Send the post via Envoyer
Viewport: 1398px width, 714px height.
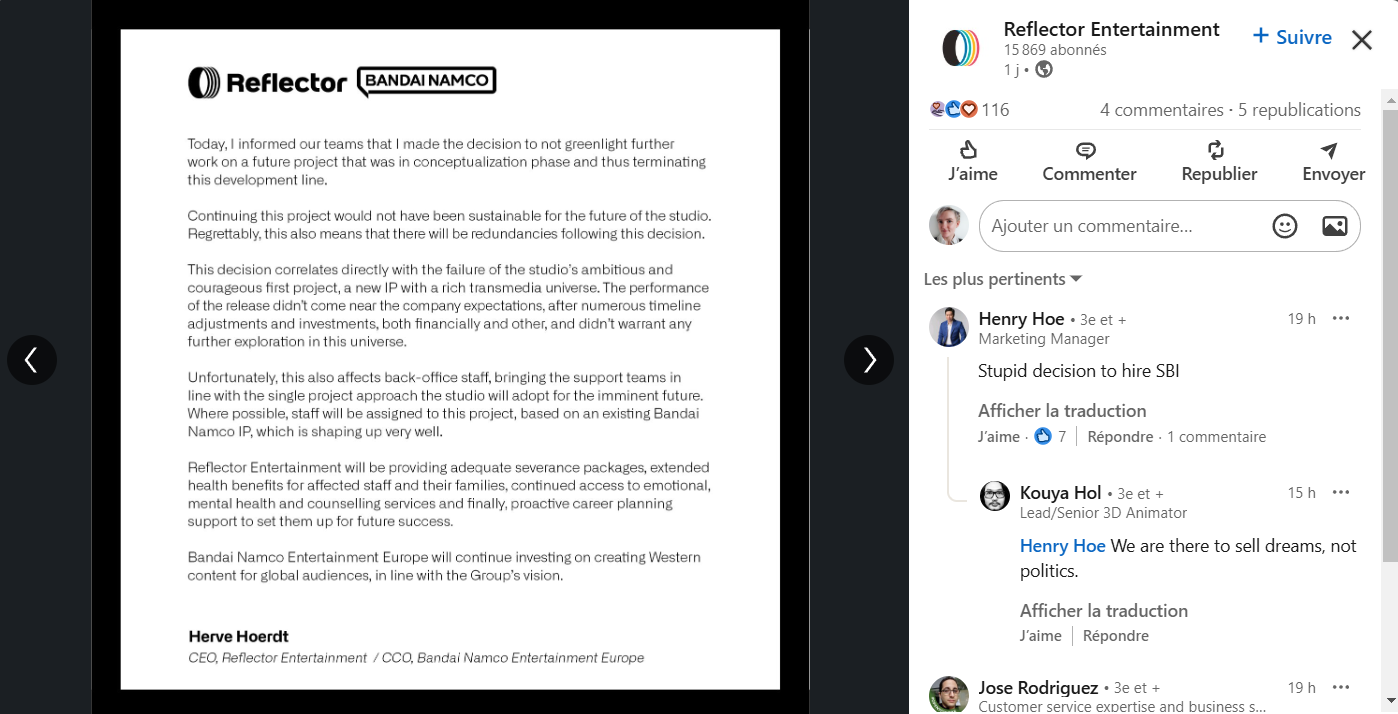1333,162
